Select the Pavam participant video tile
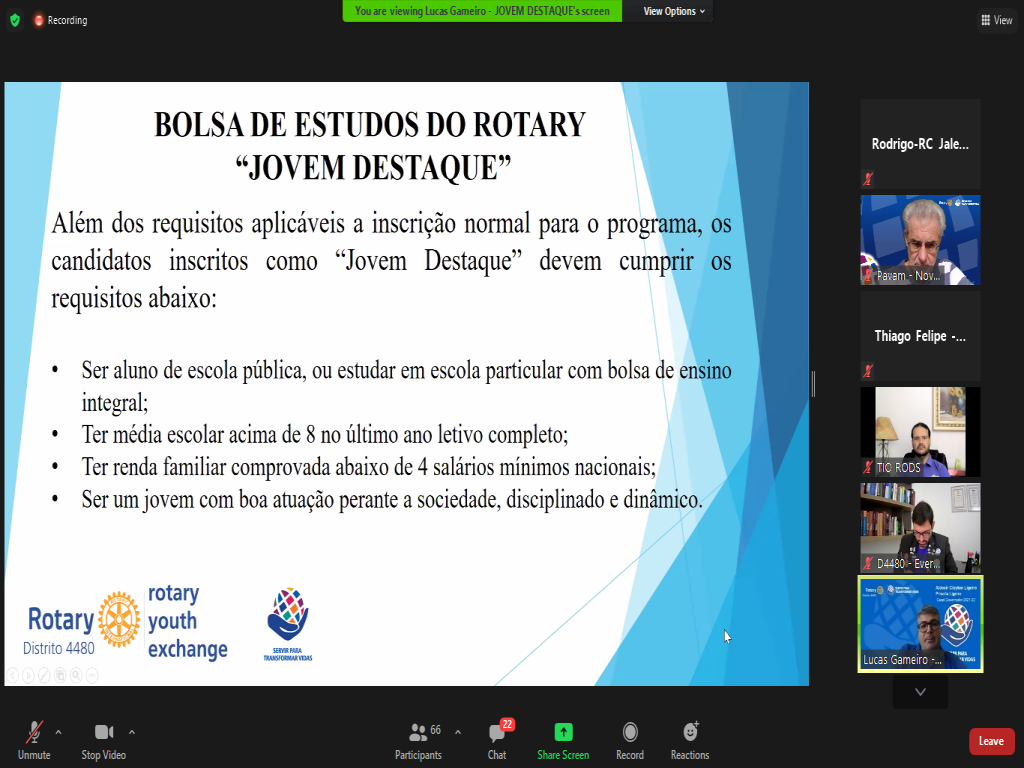 pos(920,240)
